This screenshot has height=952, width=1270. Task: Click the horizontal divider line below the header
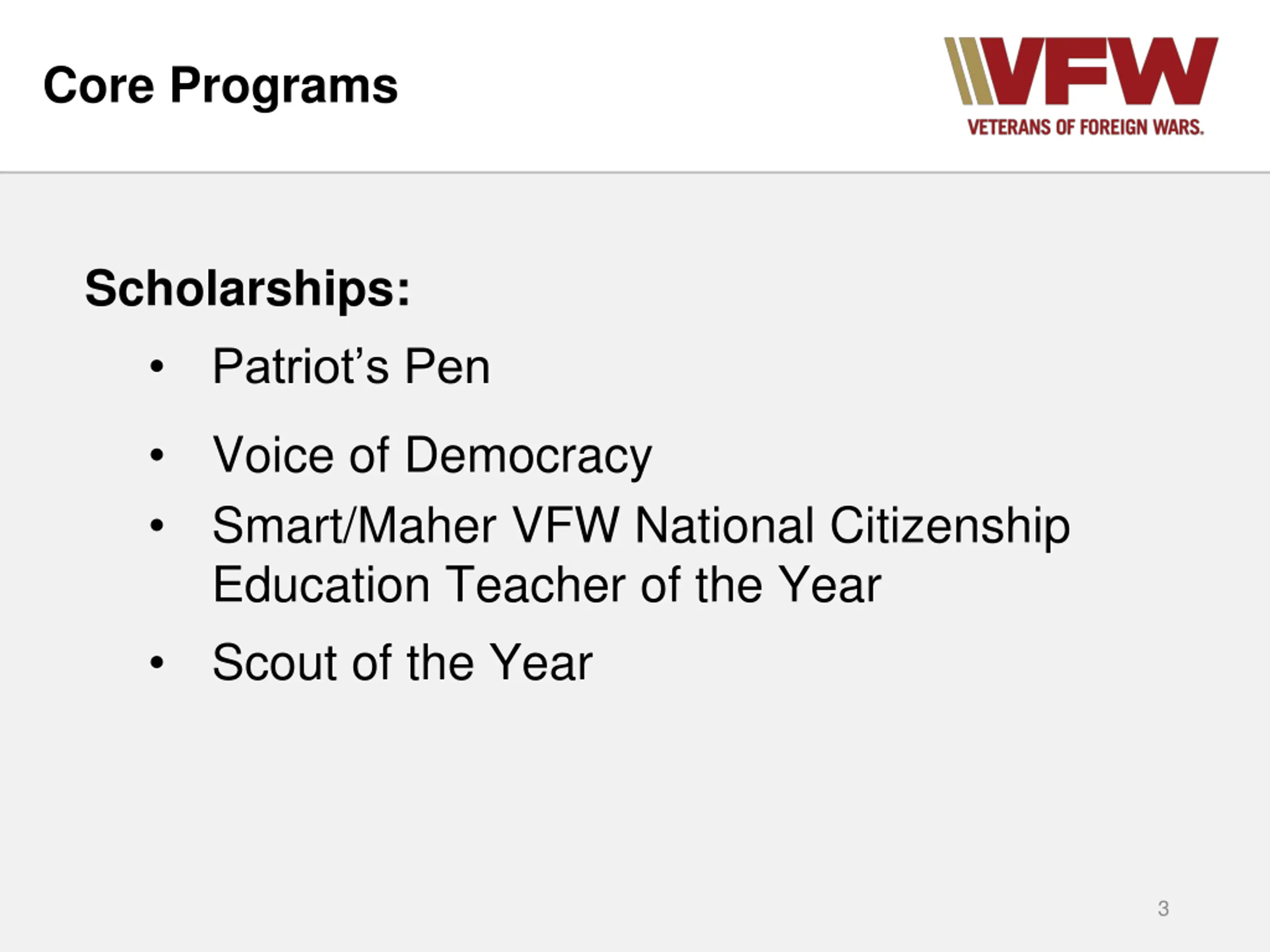pos(635,172)
